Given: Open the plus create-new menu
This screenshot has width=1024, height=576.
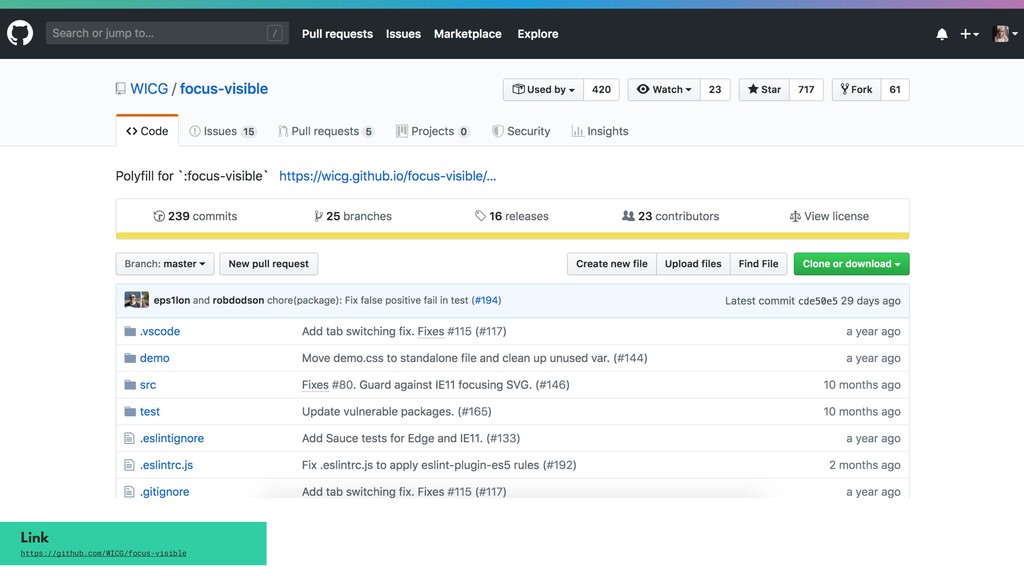Looking at the screenshot, I should click(x=969, y=34).
